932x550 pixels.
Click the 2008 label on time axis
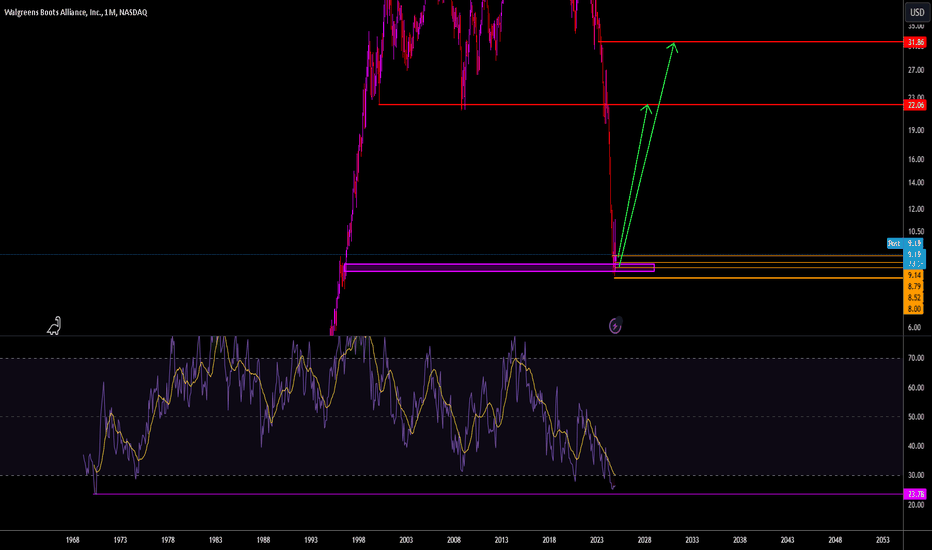[x=454, y=540]
